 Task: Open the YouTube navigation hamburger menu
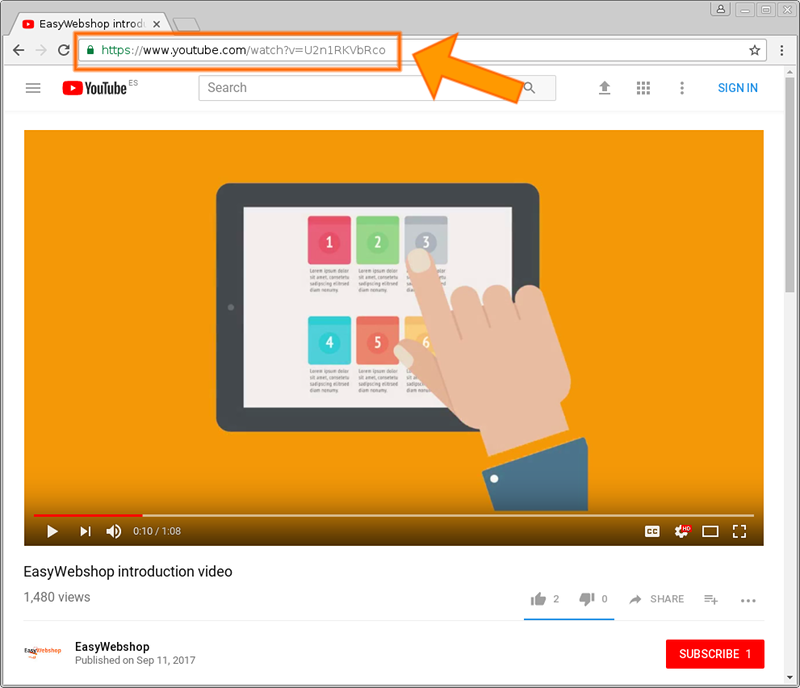tap(33, 88)
